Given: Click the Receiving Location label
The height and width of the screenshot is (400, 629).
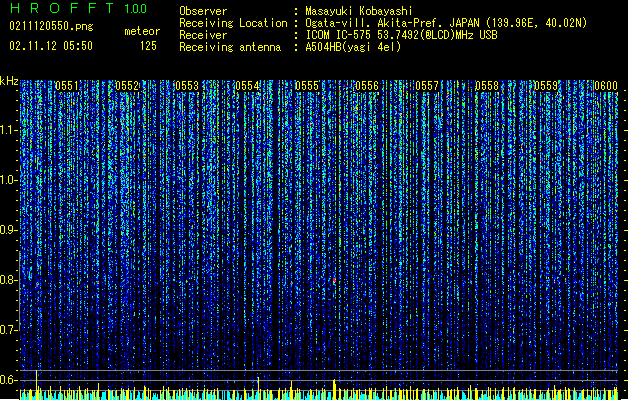Looking at the screenshot, I should point(233,23).
